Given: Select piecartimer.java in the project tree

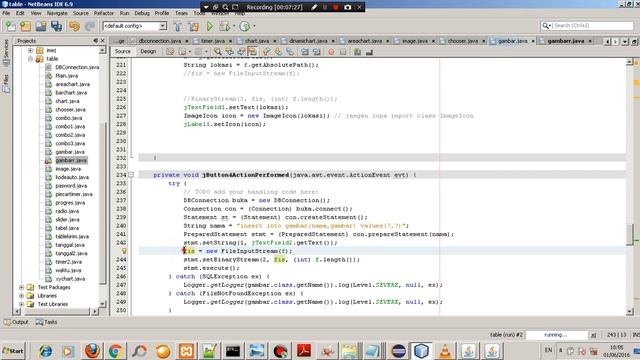Looking at the screenshot, I should pyautogui.click(x=74, y=194).
